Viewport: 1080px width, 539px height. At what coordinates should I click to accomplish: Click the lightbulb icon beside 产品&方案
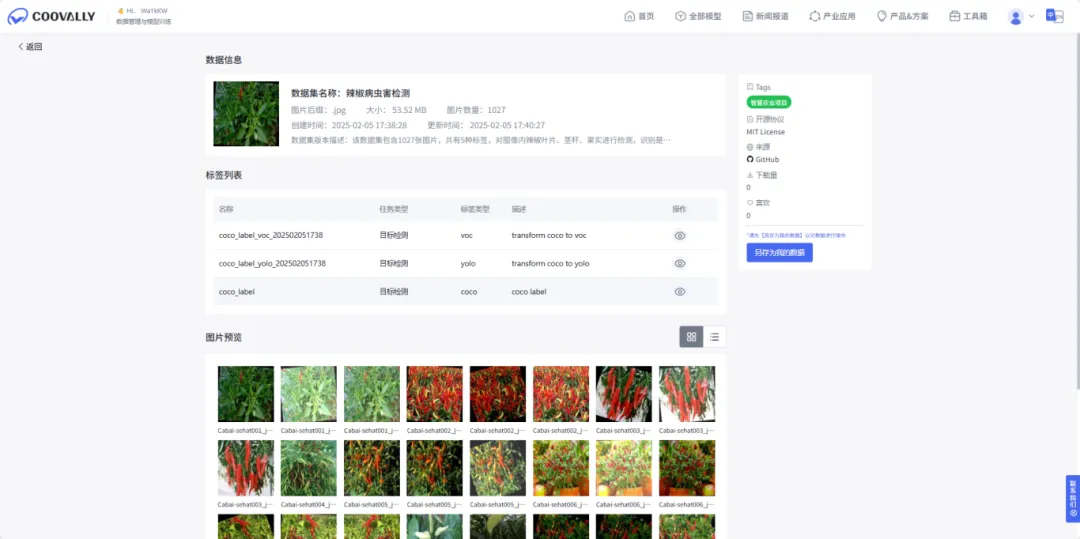[882, 16]
